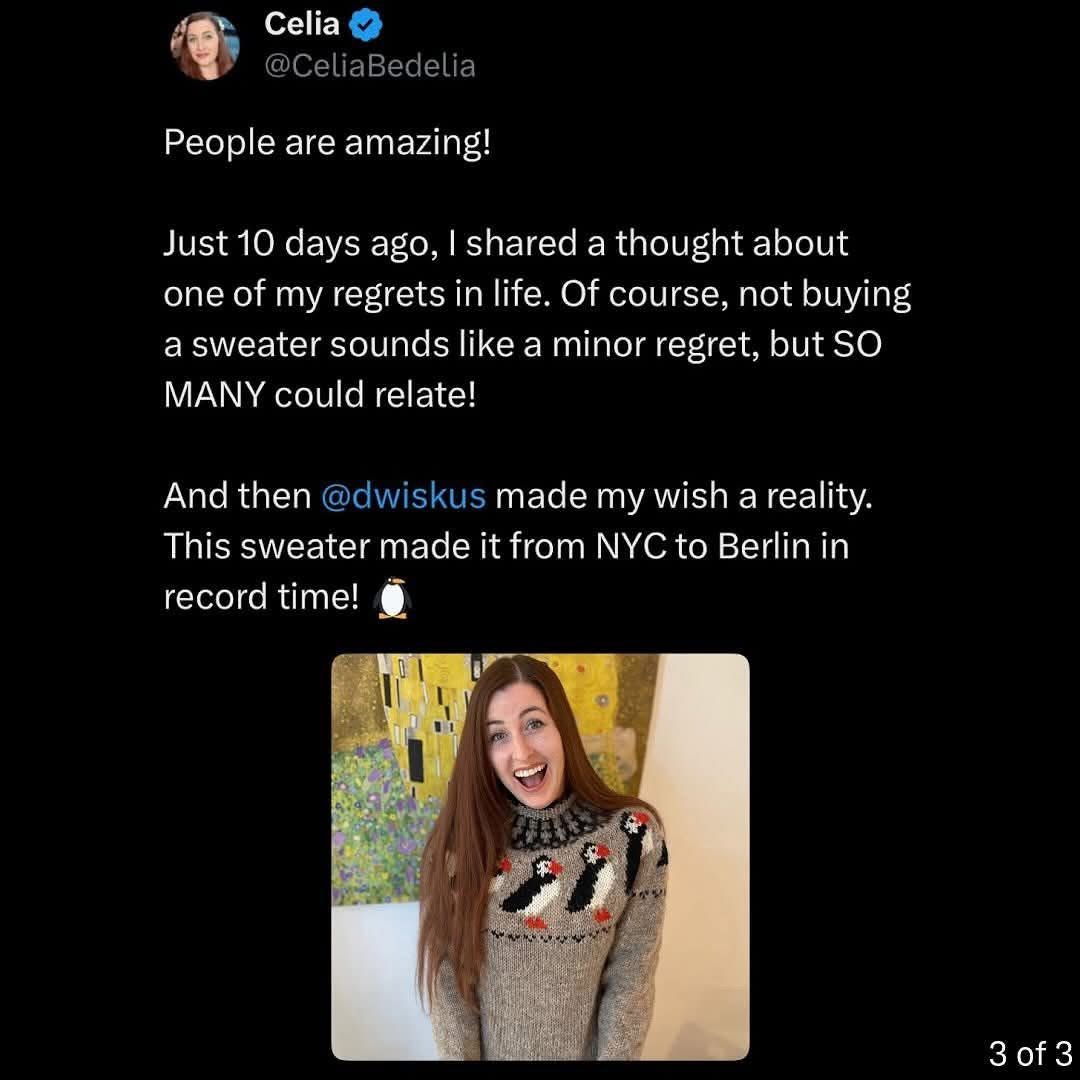This screenshot has height=1080, width=1080.
Task: Click the blue verified checkmark badge
Action: pyautogui.click(x=365, y=25)
